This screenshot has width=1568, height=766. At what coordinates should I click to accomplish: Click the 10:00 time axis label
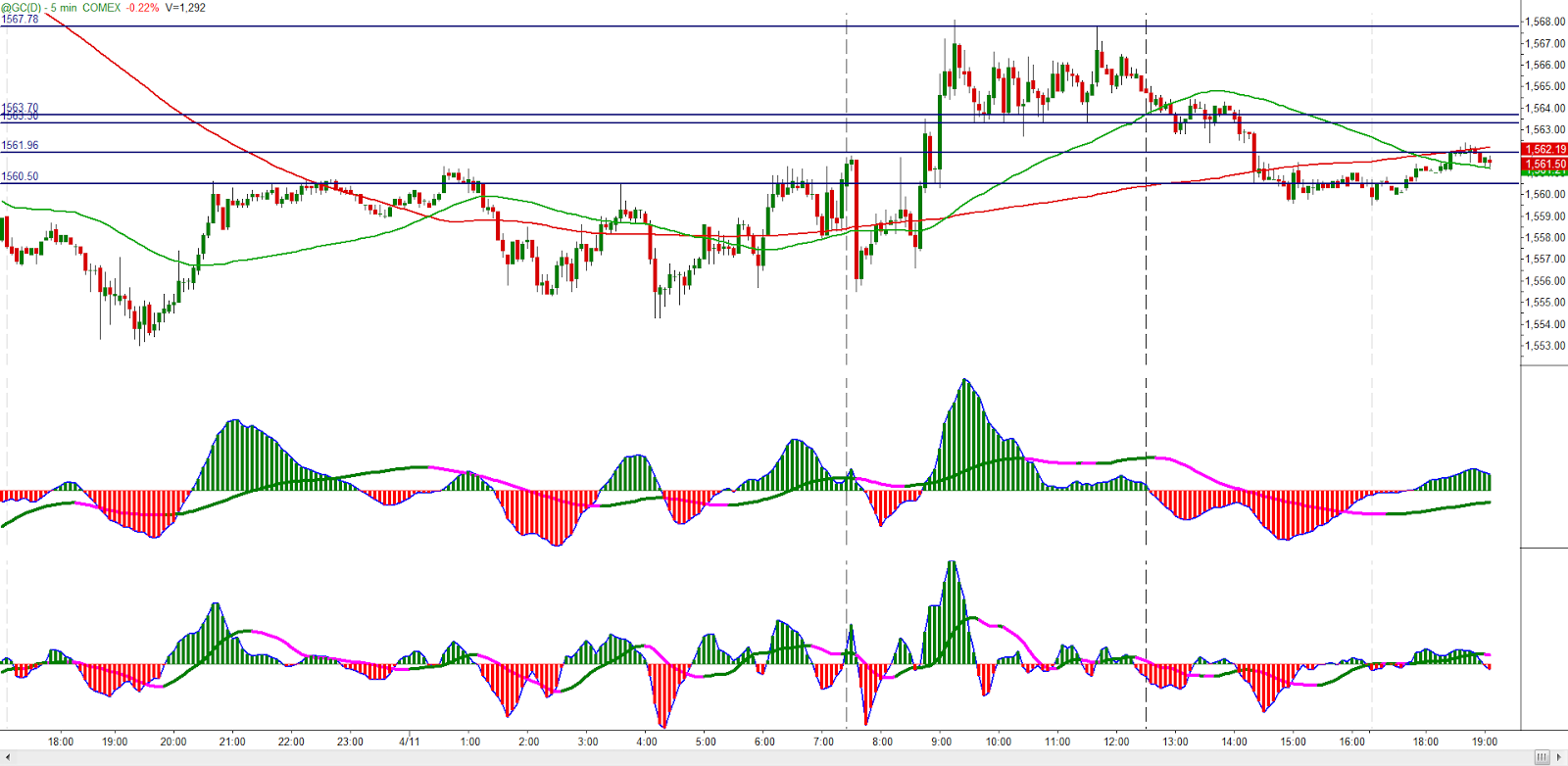(999, 742)
